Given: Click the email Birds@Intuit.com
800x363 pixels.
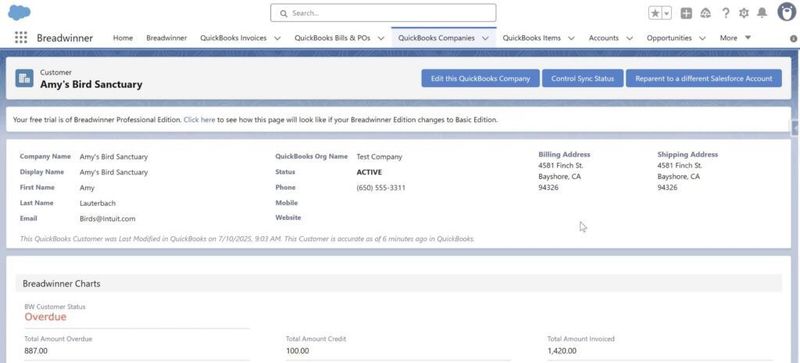Looking at the screenshot, I should tap(108, 219).
